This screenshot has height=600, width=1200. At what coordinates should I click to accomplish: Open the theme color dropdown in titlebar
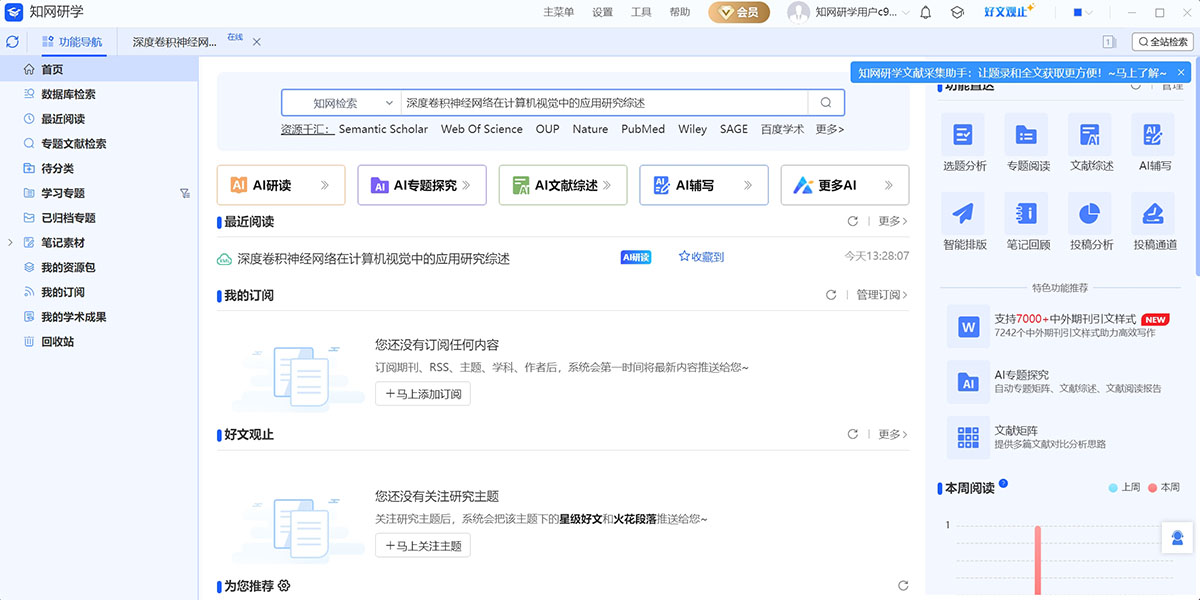coord(1089,12)
